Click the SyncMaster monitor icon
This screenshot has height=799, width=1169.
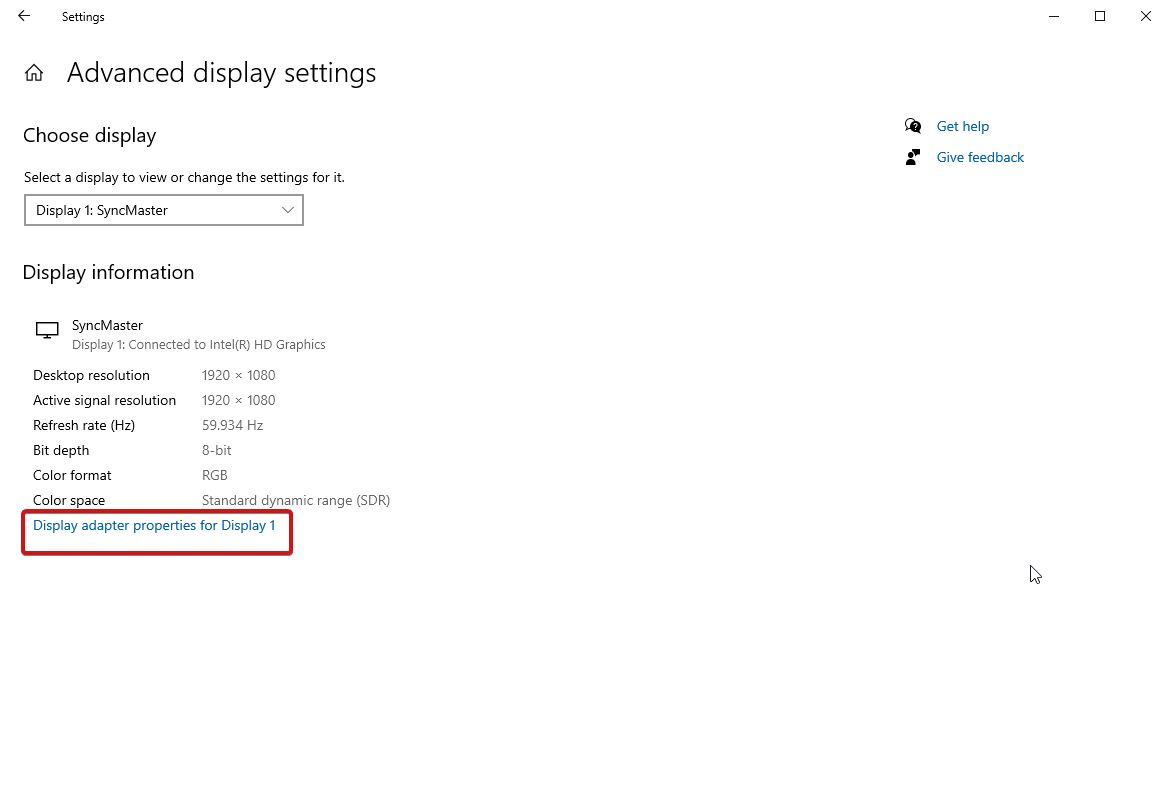click(x=46, y=330)
